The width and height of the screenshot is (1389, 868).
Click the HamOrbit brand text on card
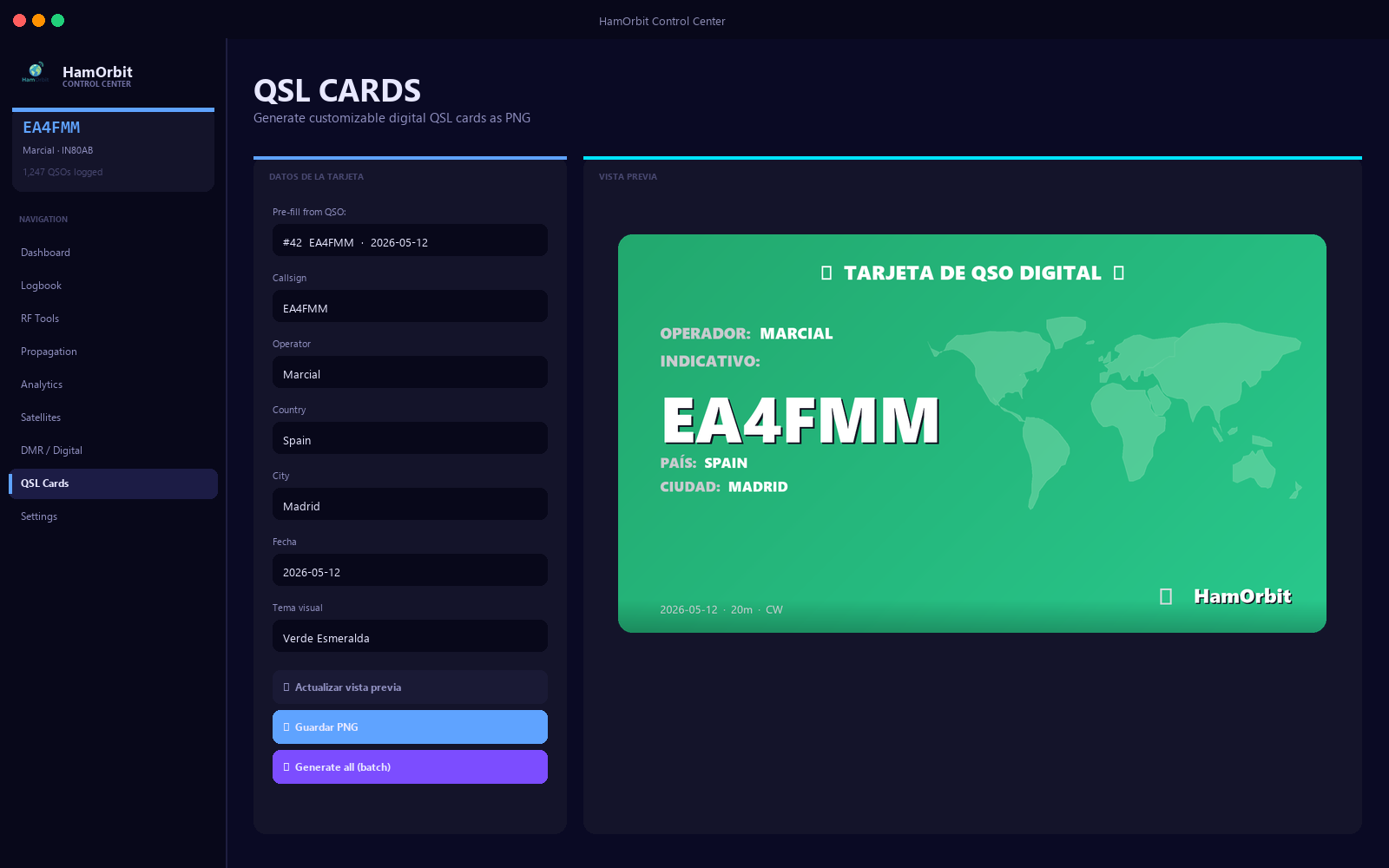coord(1242,596)
